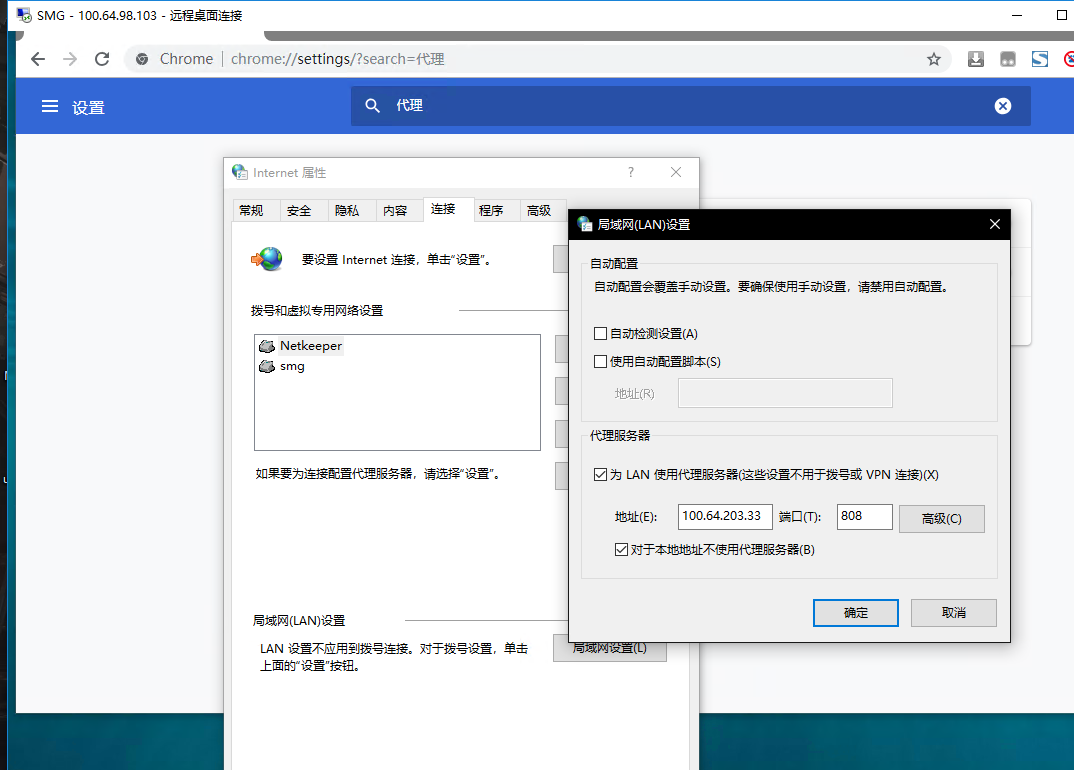Select the smg dial-up connection
Viewport: 1074px width, 770px height.
point(282,367)
